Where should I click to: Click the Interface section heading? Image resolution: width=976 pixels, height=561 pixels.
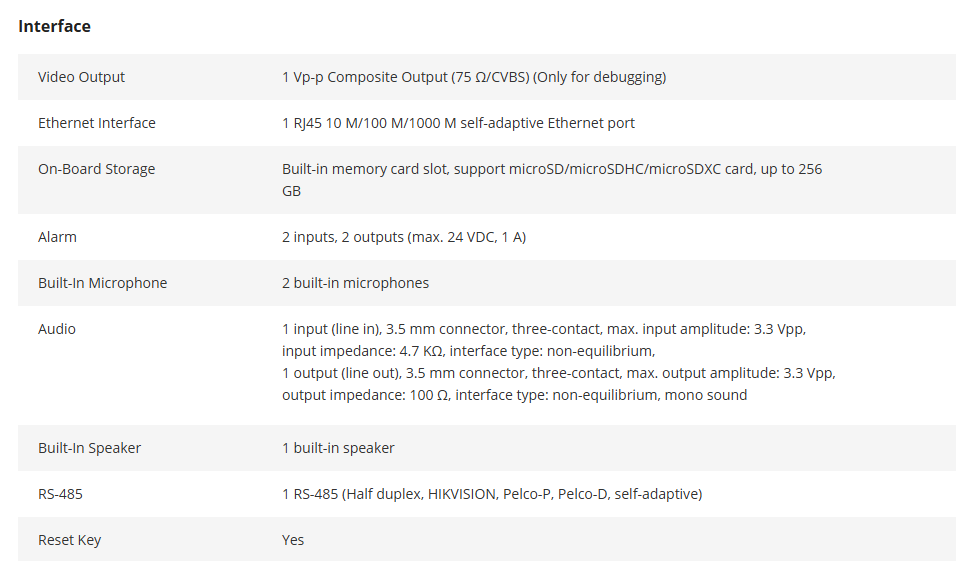[54, 26]
